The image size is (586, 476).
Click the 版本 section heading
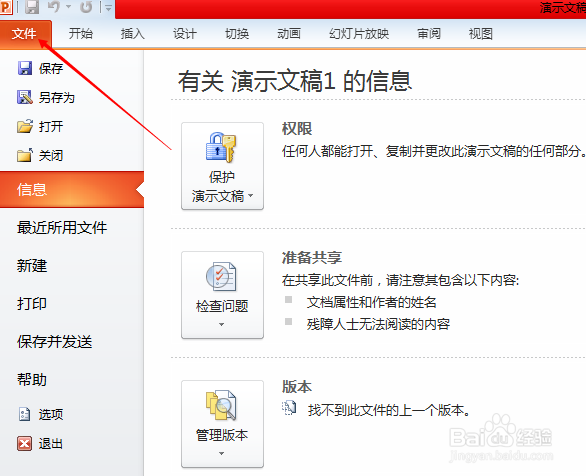click(x=297, y=387)
